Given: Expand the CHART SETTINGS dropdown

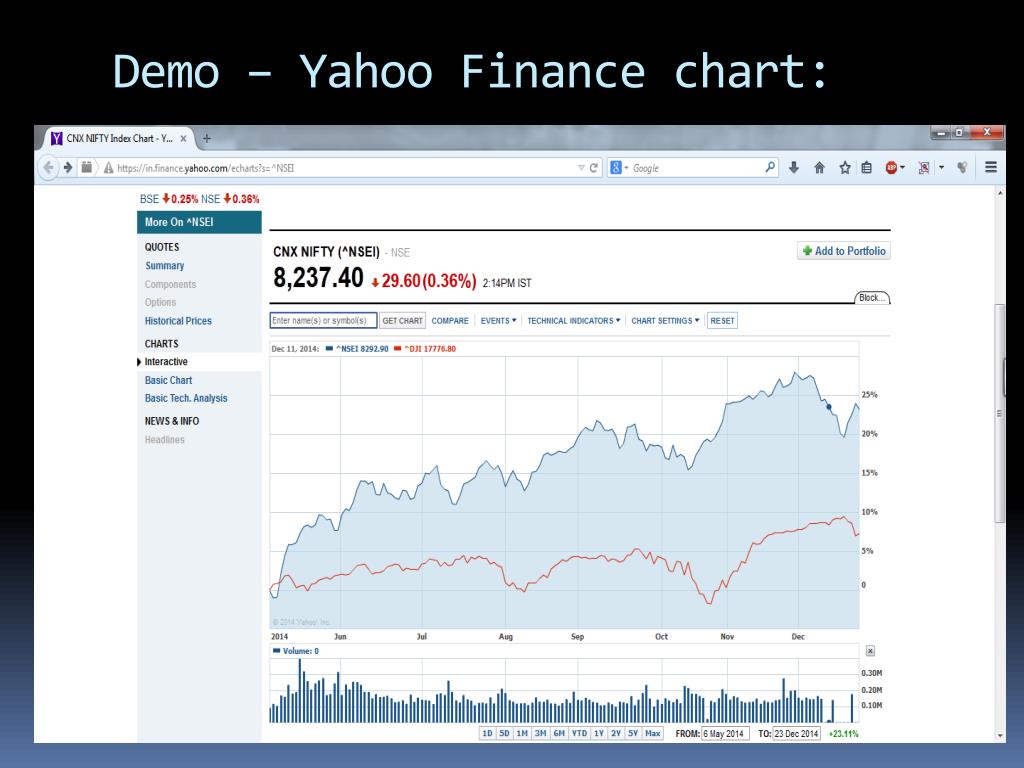Looking at the screenshot, I should click(x=665, y=321).
